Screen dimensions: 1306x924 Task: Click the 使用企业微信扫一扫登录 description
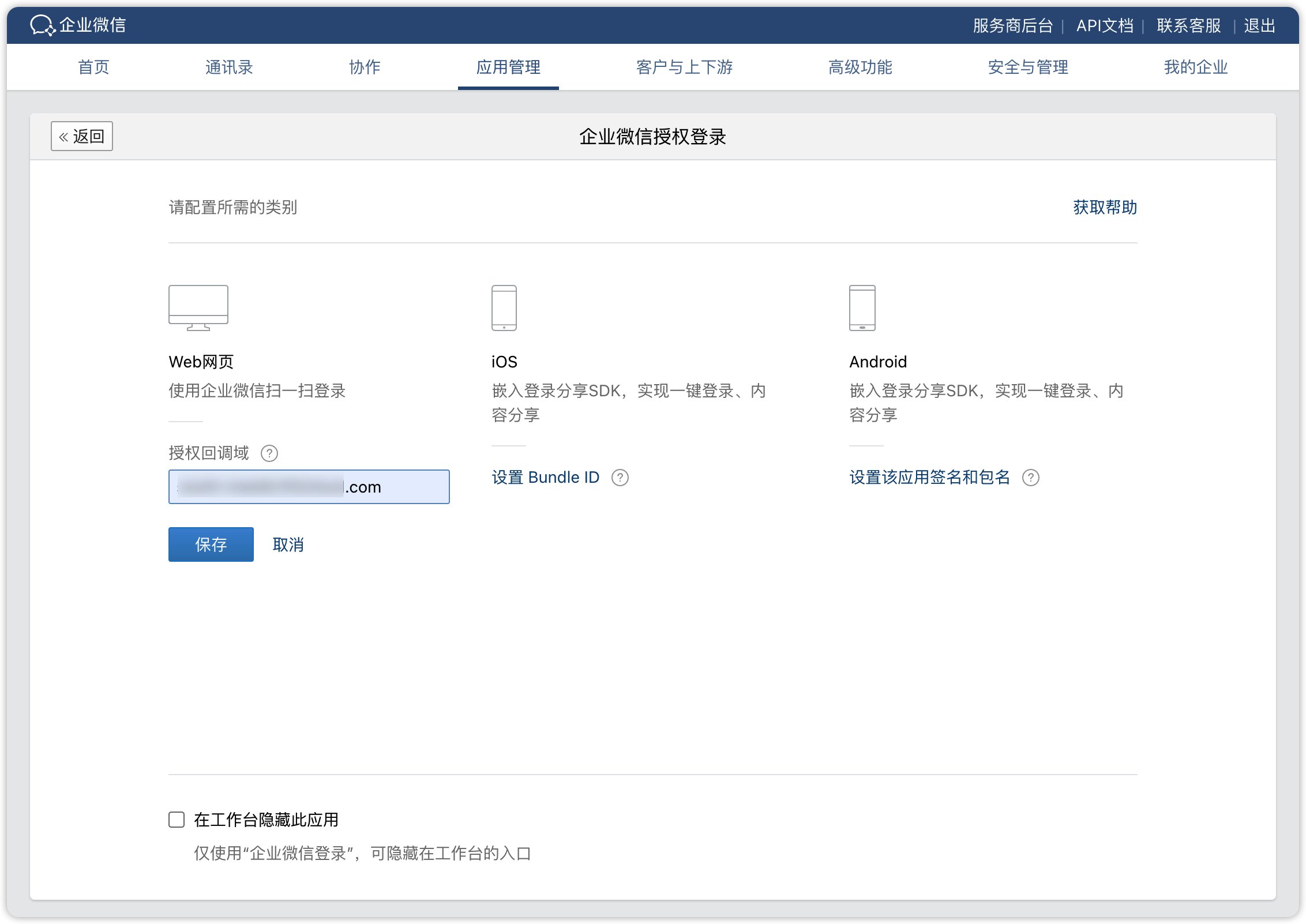[257, 390]
